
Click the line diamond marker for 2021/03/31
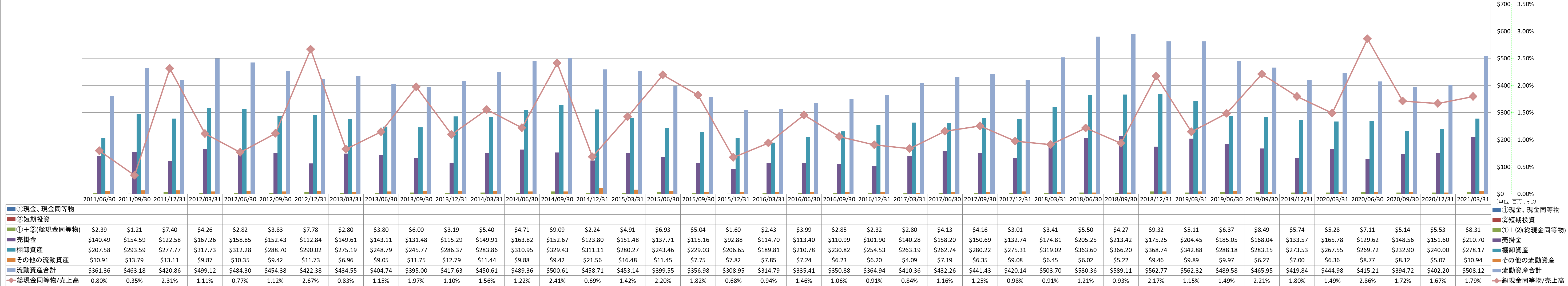(x=1473, y=96)
